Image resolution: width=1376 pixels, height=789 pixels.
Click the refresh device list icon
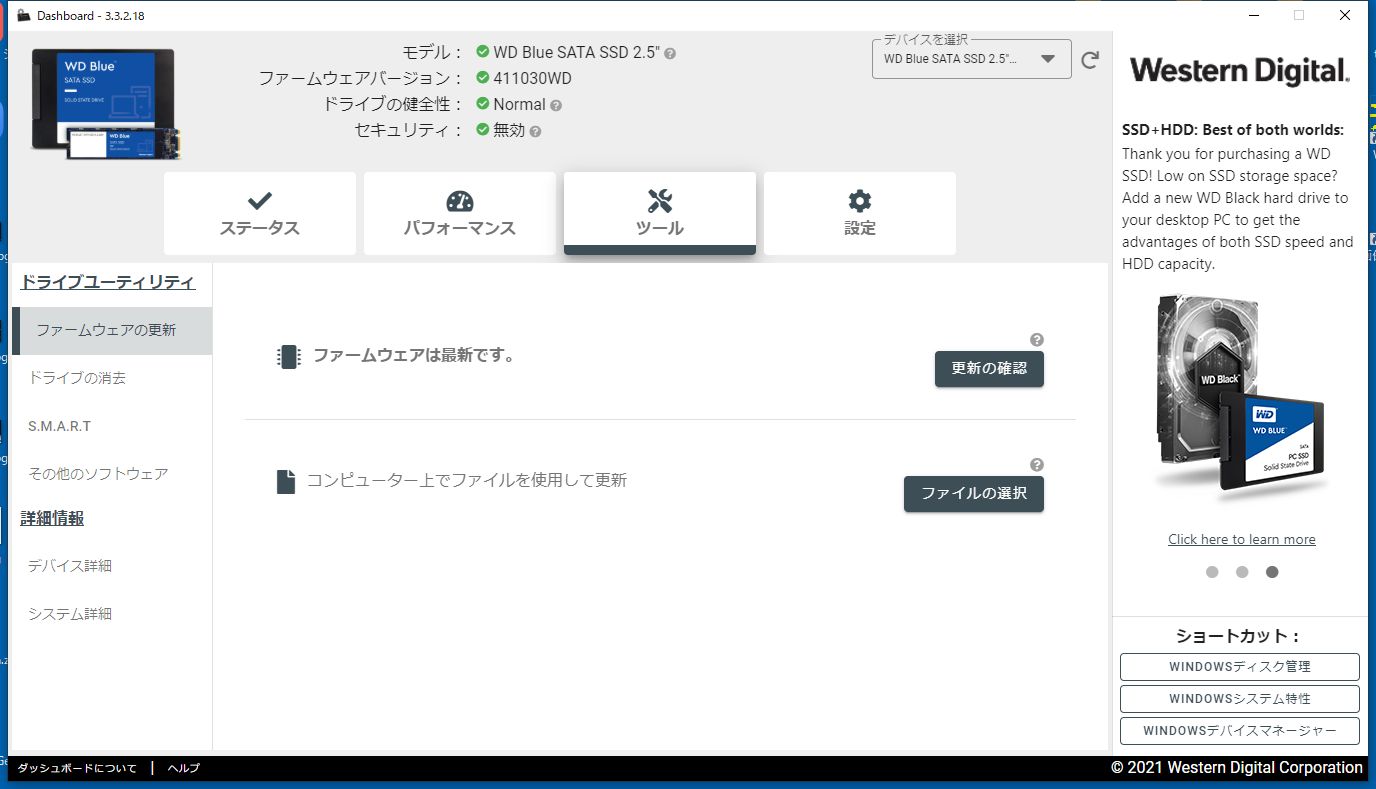point(1090,60)
